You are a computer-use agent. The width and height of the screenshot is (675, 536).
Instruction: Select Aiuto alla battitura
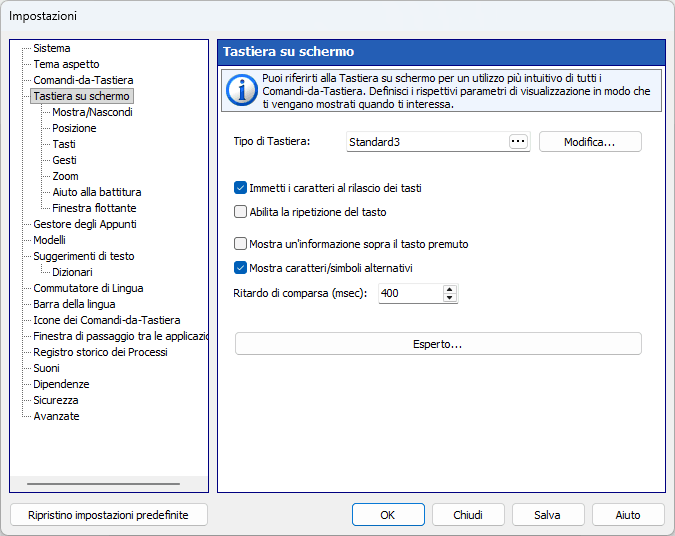(96, 192)
